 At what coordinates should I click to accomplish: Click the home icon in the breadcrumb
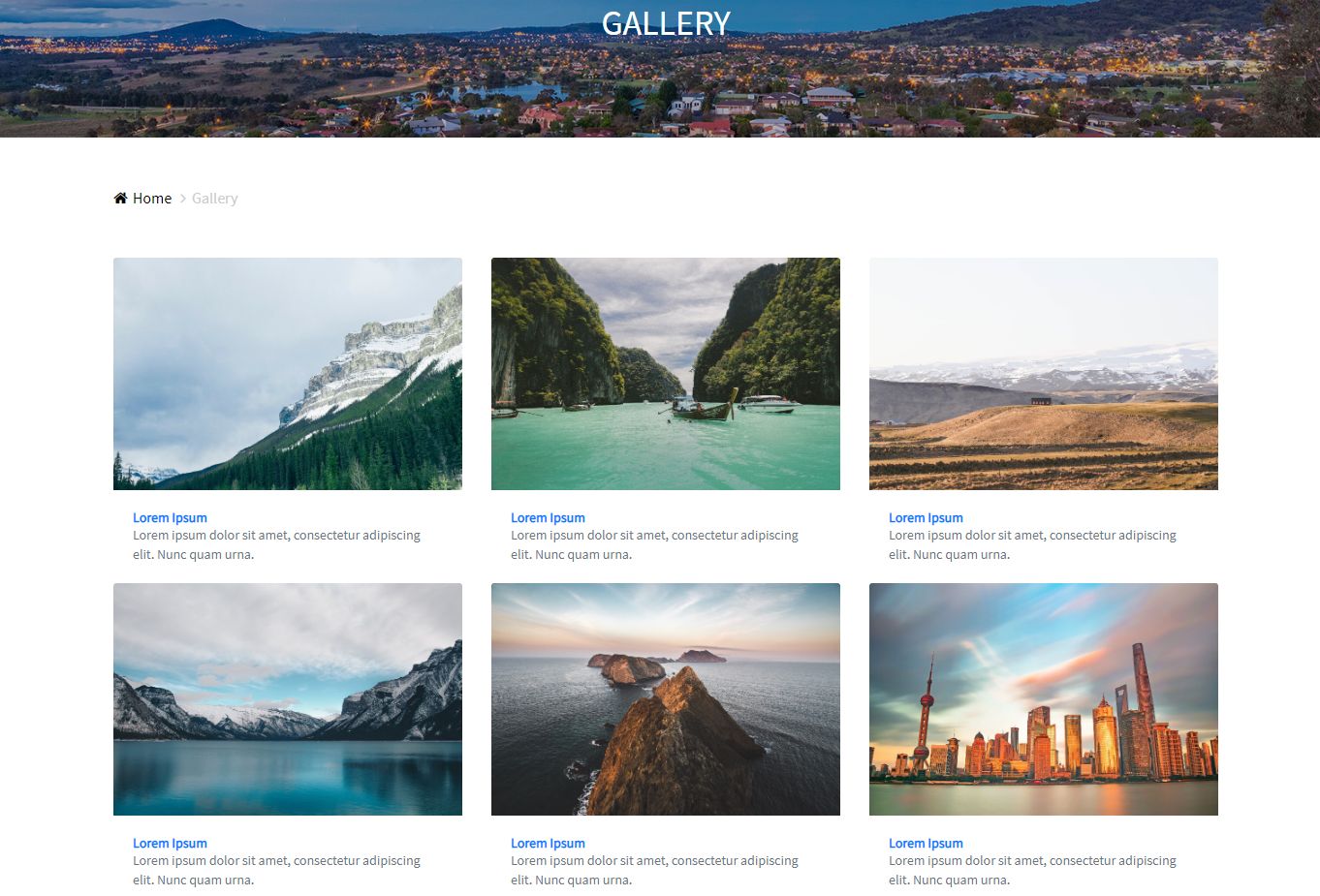pyautogui.click(x=120, y=199)
